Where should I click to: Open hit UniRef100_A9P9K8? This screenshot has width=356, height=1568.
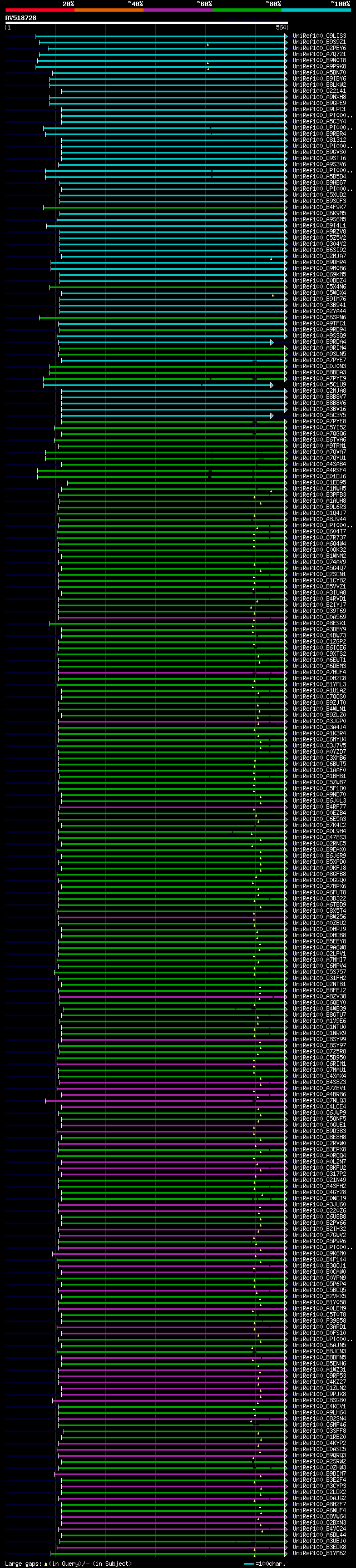pyautogui.click(x=319, y=66)
